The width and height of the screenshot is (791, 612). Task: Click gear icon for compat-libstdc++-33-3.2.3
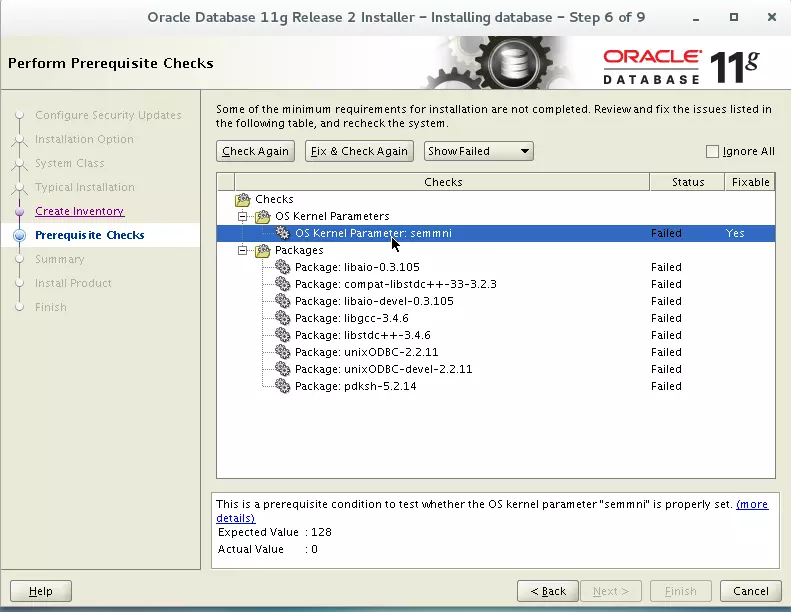[282, 284]
